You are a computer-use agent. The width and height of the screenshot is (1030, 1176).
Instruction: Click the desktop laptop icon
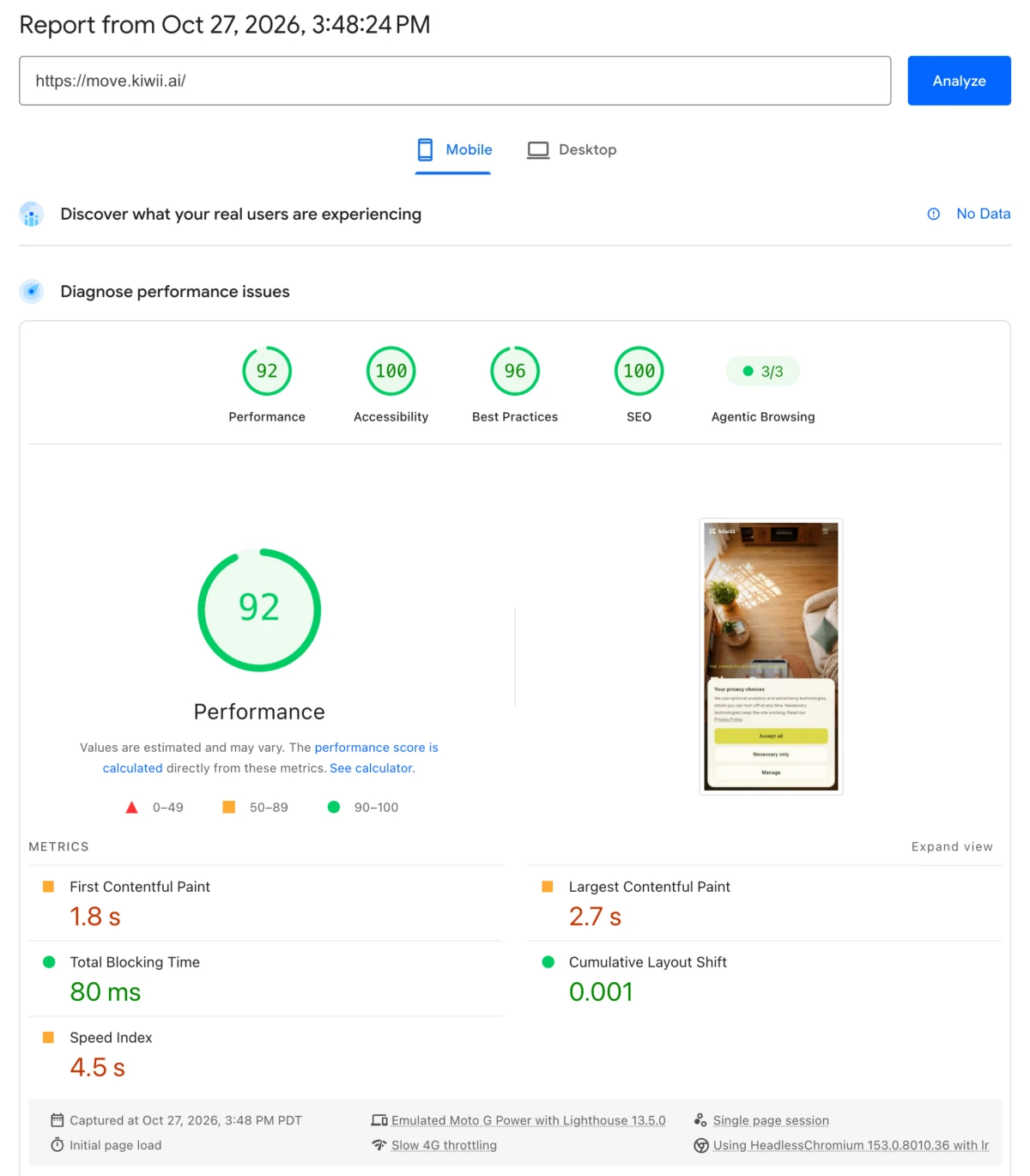(x=538, y=150)
